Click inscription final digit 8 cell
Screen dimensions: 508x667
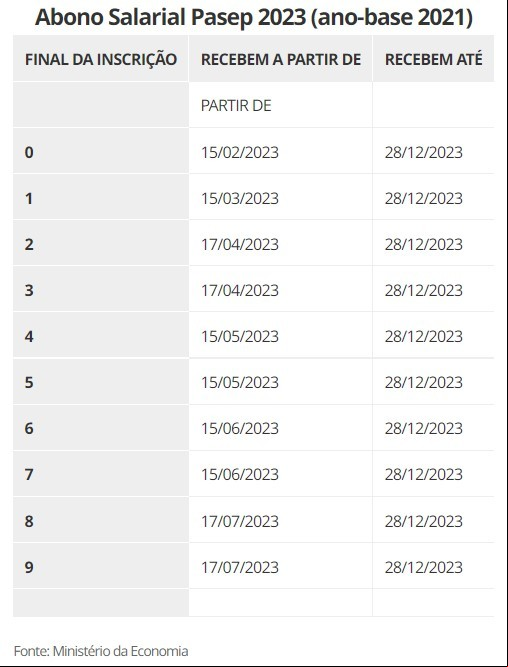(x=101, y=520)
